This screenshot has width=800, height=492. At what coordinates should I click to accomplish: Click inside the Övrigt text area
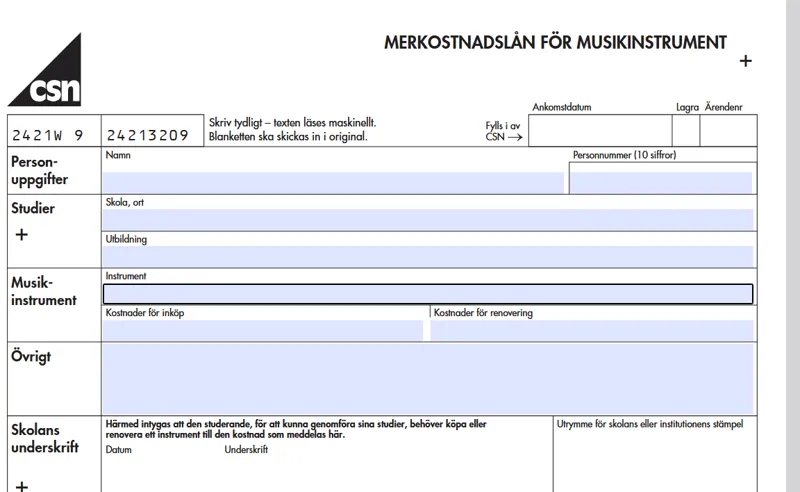[428, 378]
